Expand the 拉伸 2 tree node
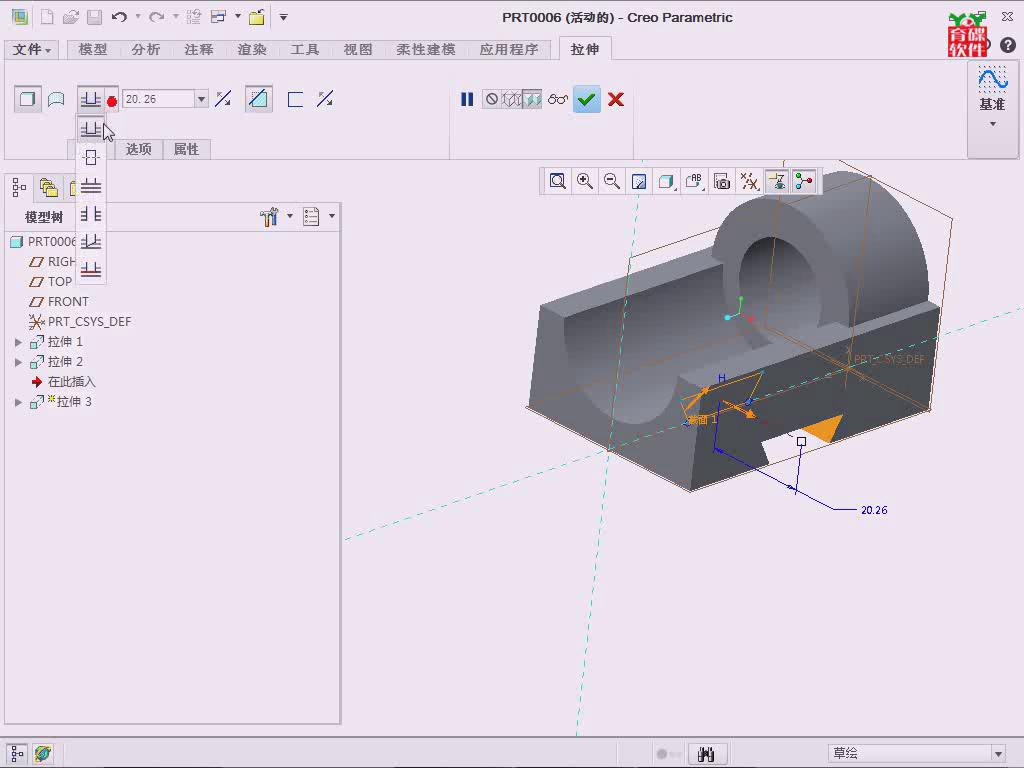The height and width of the screenshot is (768, 1024). [x=18, y=362]
